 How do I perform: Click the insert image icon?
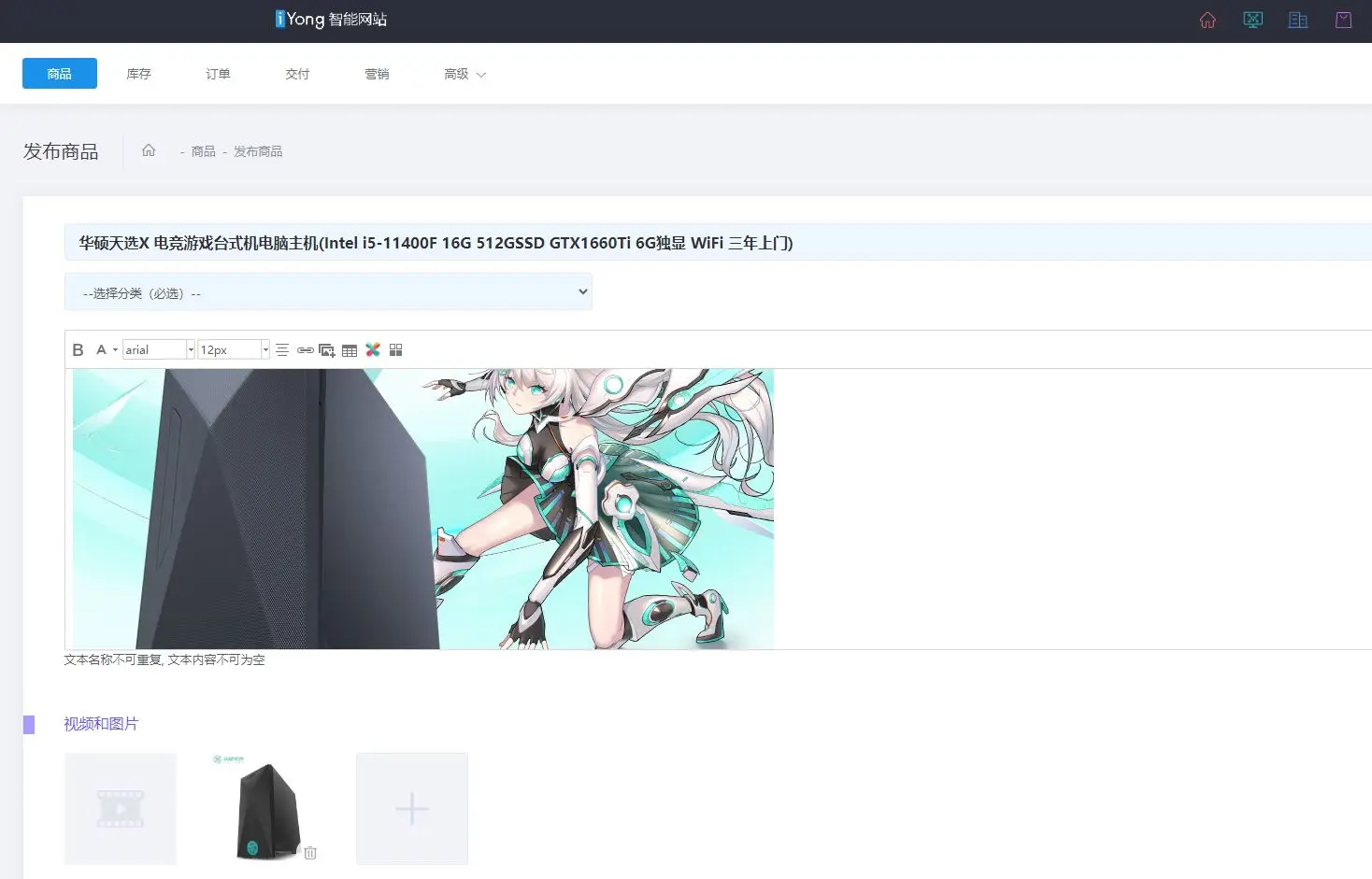327,350
